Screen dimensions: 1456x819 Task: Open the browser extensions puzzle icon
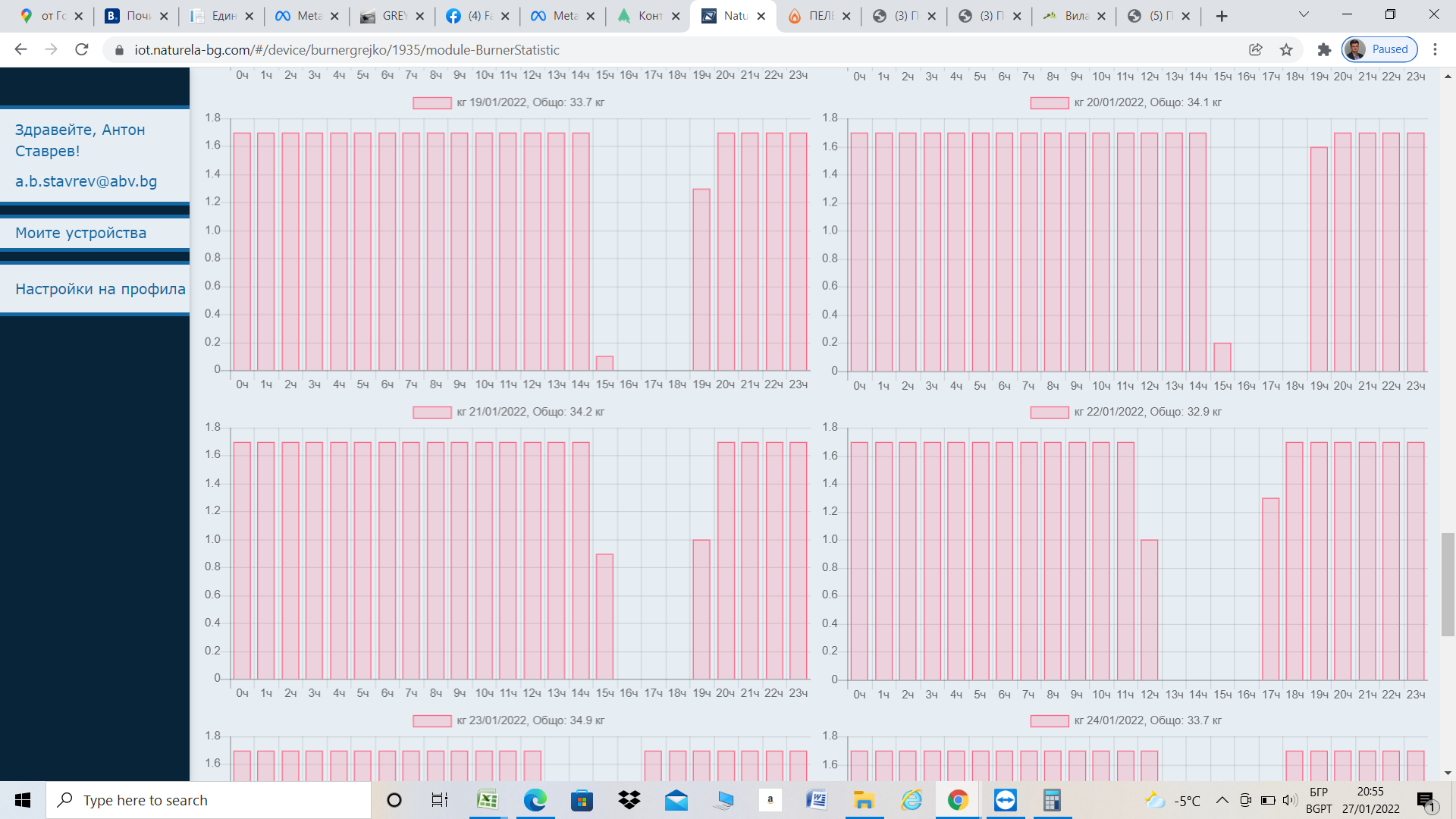click(x=1324, y=49)
